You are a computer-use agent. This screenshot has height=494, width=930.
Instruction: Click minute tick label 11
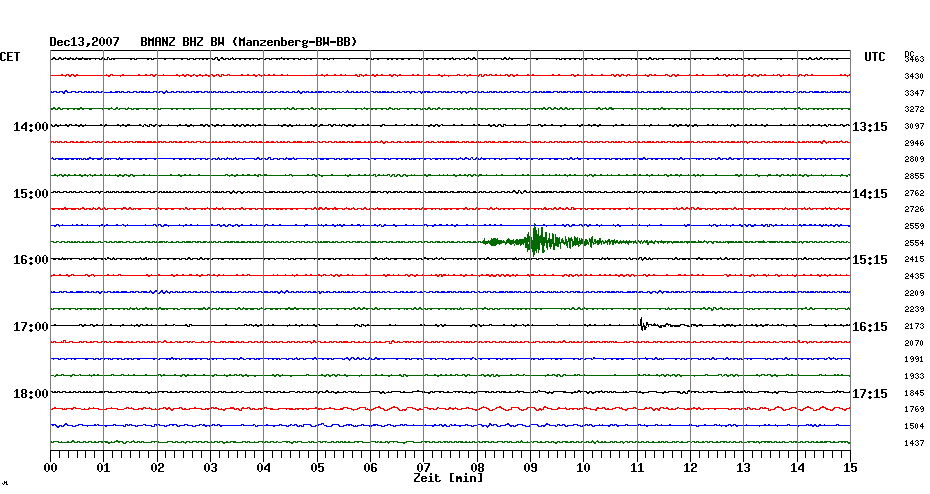[637, 468]
